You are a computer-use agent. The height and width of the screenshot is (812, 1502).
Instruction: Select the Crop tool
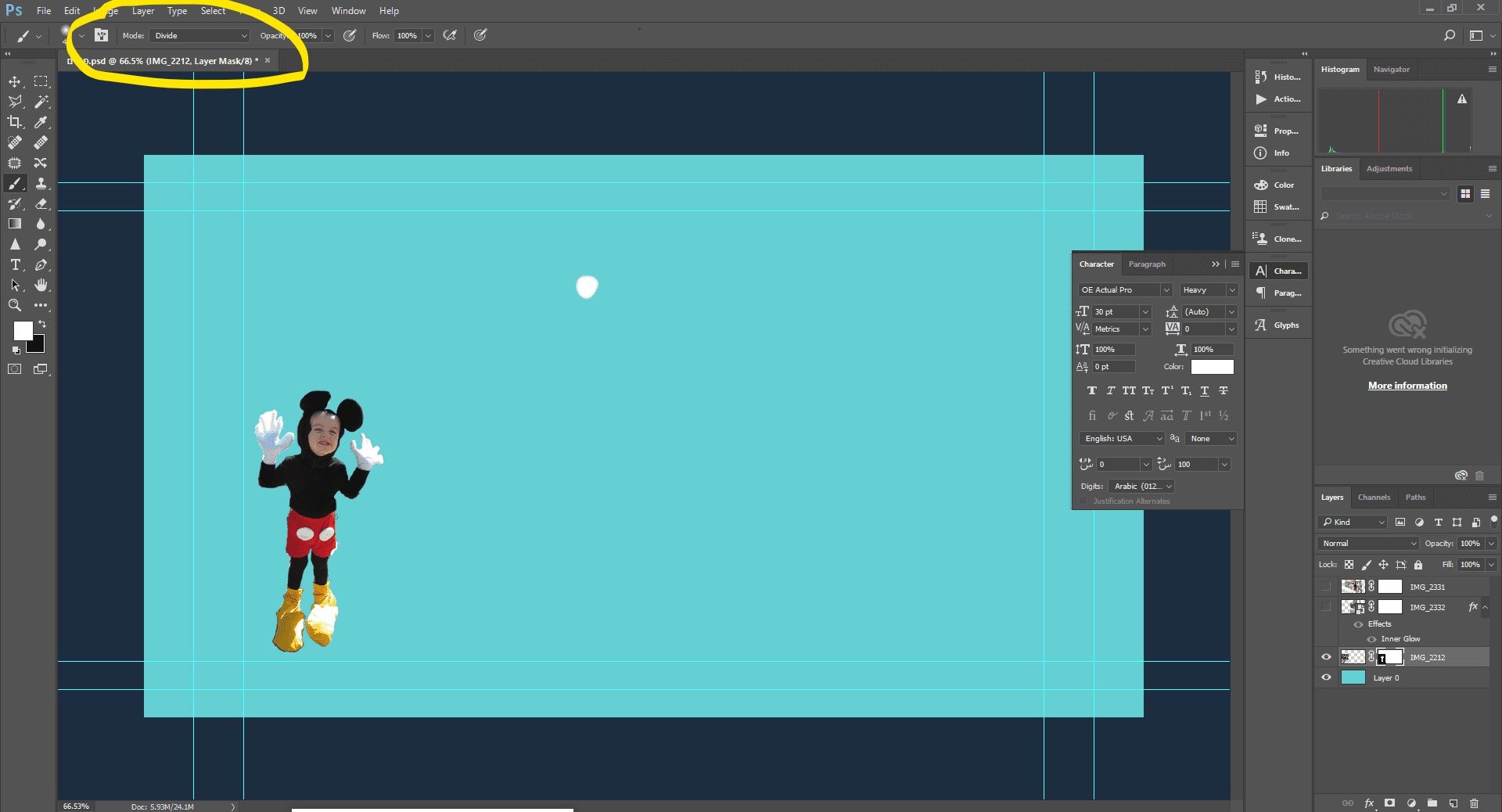(x=15, y=122)
